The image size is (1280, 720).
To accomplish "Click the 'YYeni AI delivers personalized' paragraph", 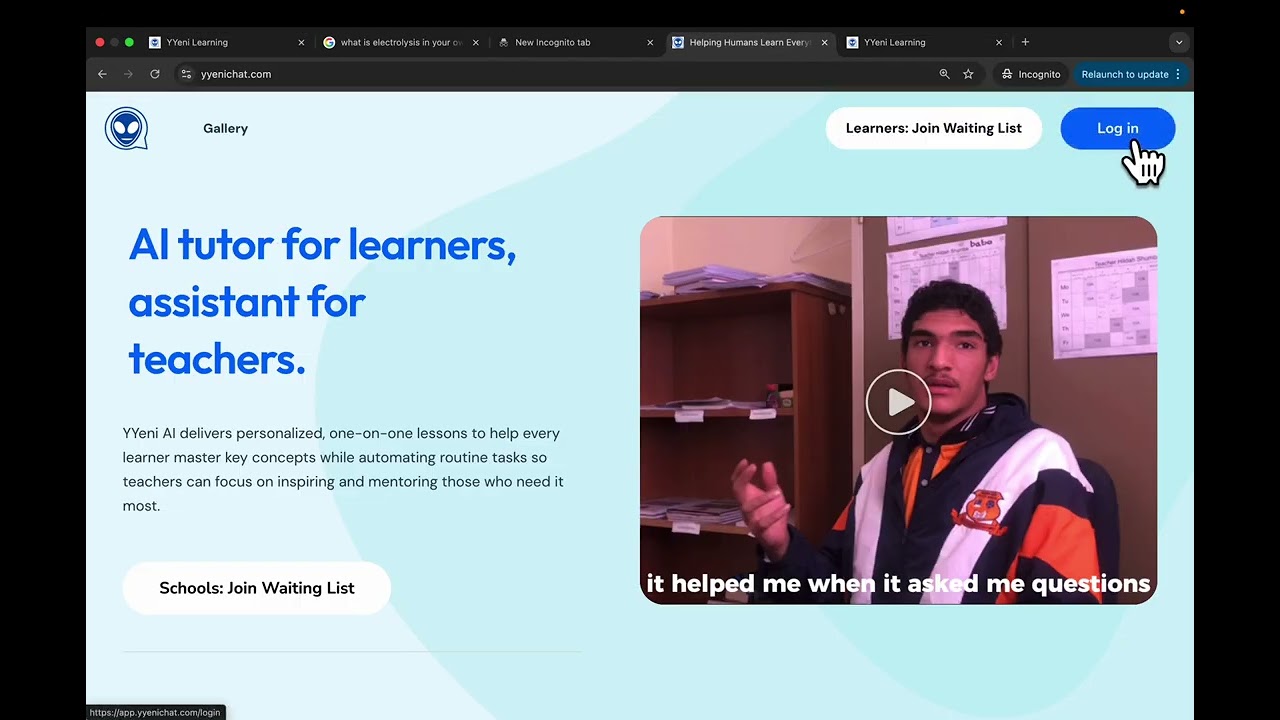I will pyautogui.click(x=343, y=469).
